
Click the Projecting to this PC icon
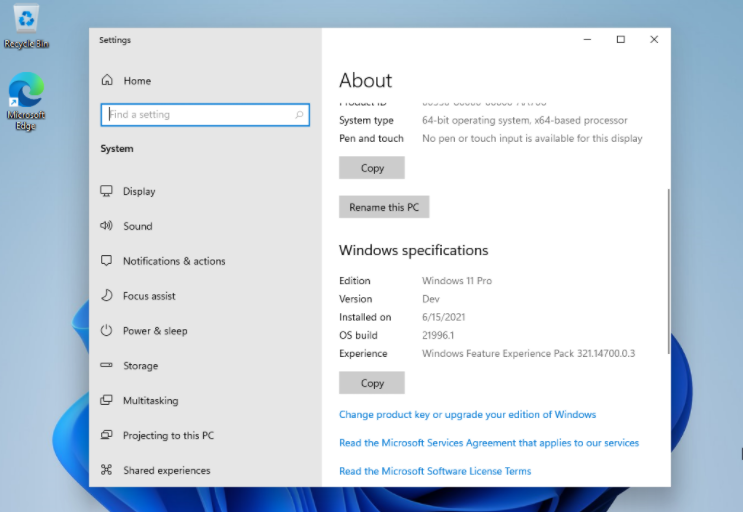coord(107,436)
